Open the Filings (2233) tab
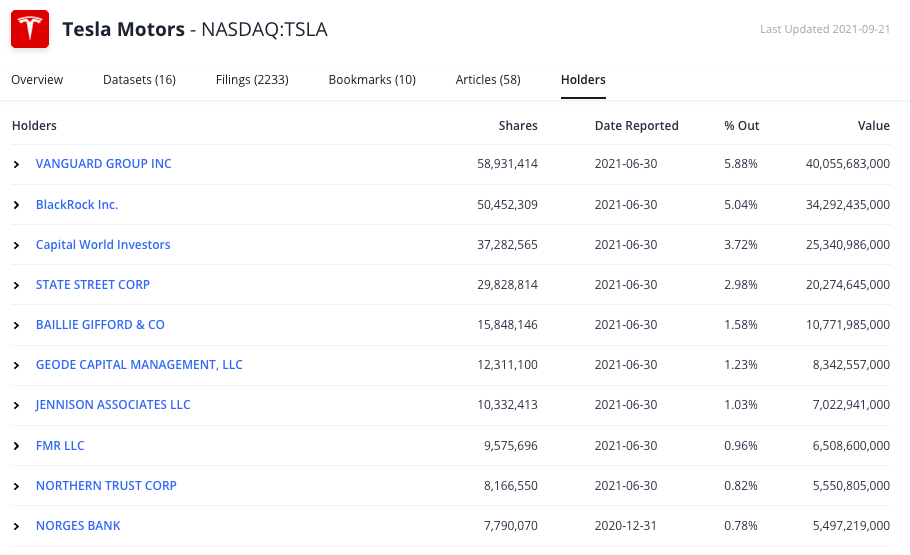 (x=252, y=80)
